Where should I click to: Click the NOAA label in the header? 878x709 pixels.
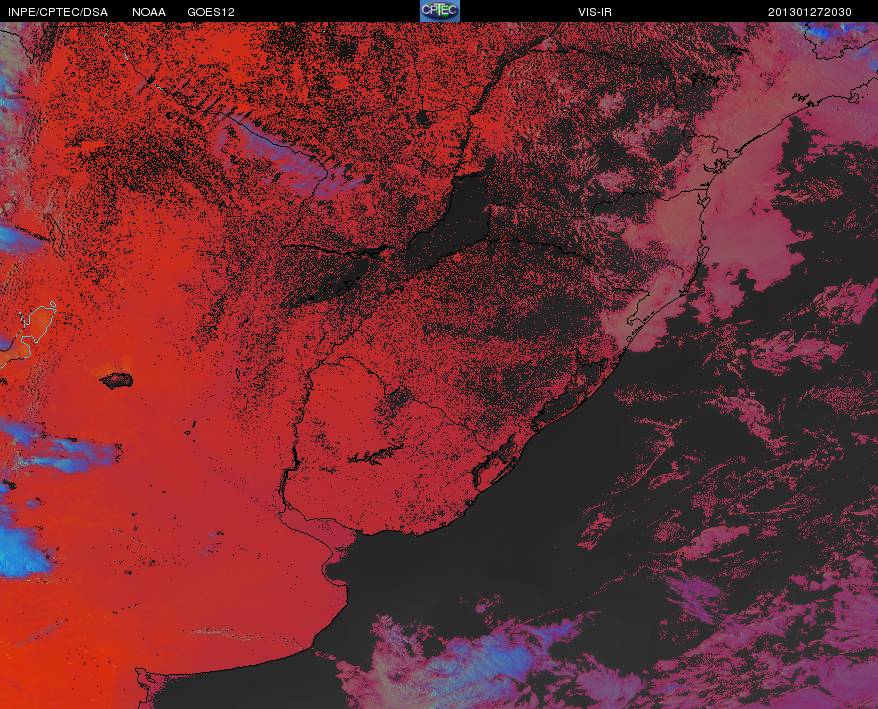[x=149, y=12]
